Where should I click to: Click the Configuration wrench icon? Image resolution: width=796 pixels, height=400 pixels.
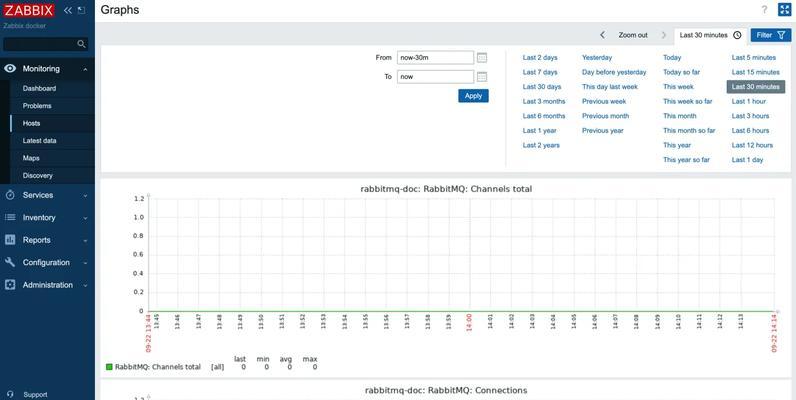pos(10,262)
